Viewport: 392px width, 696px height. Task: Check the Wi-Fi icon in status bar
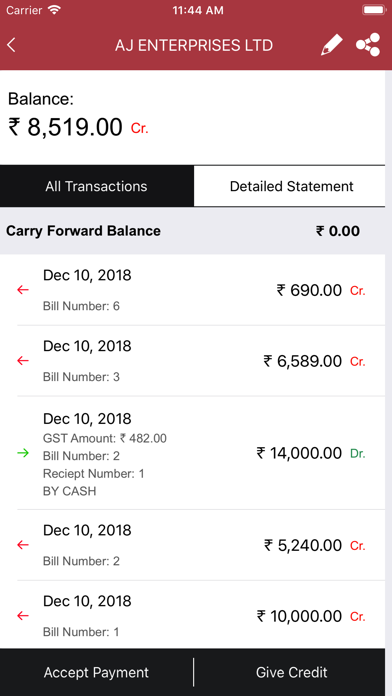54,10
